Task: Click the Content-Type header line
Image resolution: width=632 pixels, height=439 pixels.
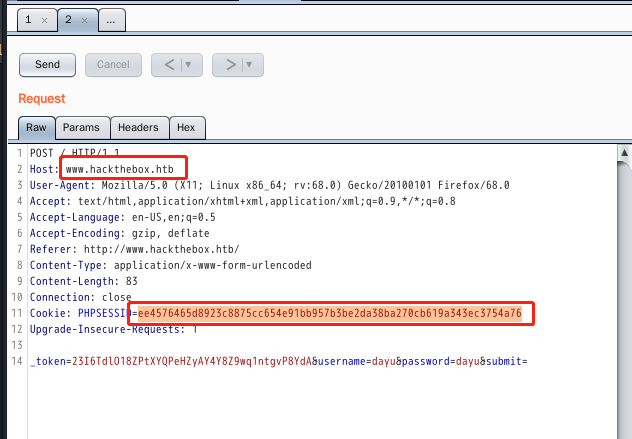Action: coord(170,265)
